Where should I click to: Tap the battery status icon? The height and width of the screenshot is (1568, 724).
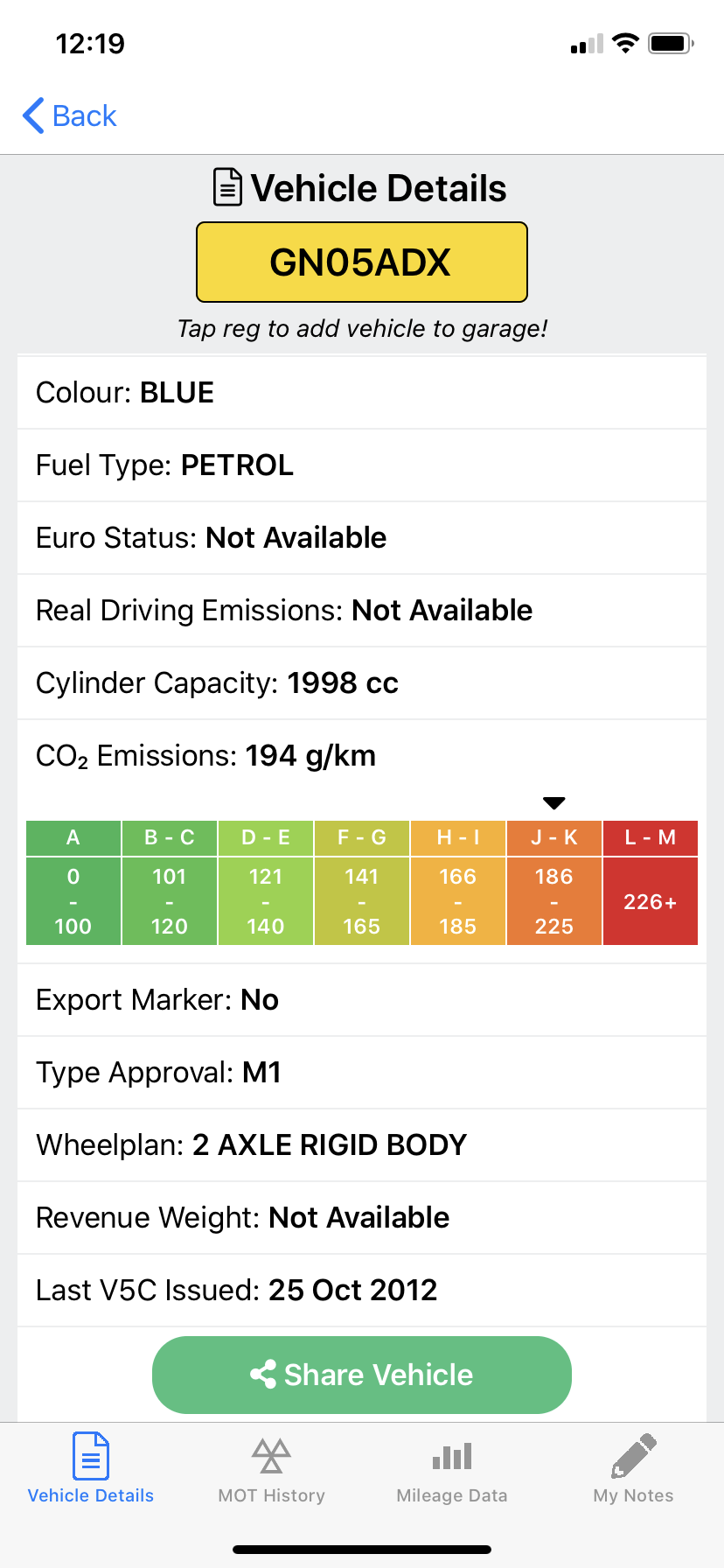coord(671,43)
